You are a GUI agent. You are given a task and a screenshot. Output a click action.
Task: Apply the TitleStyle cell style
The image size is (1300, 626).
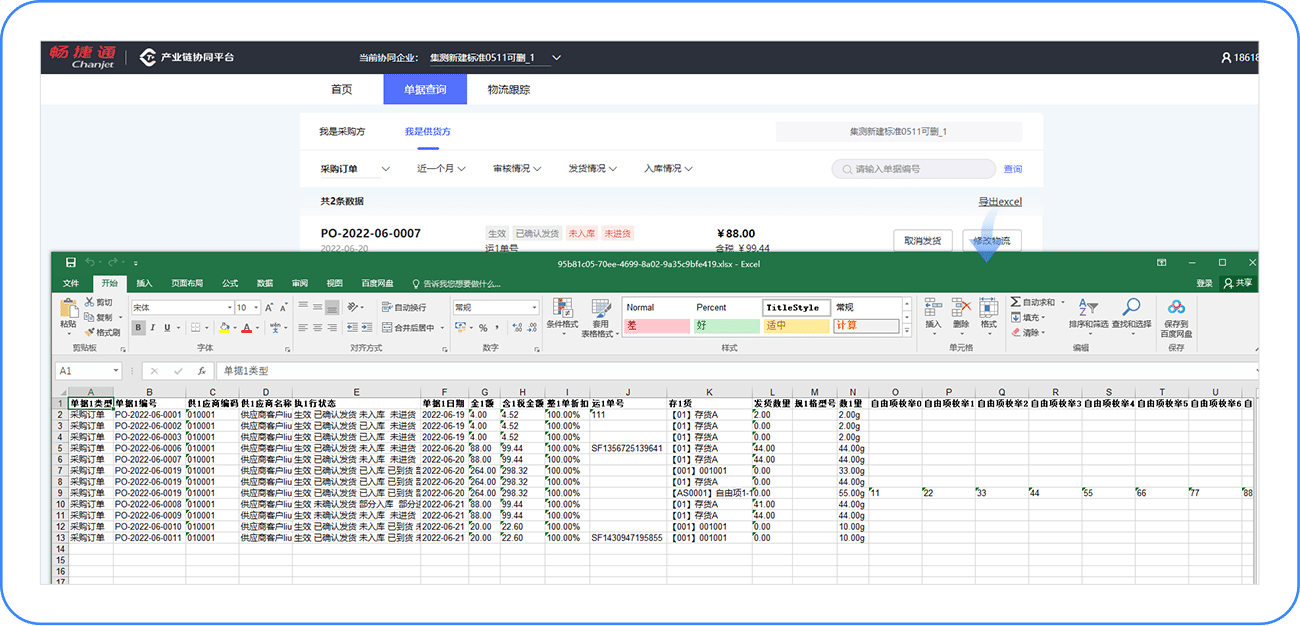click(x=795, y=308)
